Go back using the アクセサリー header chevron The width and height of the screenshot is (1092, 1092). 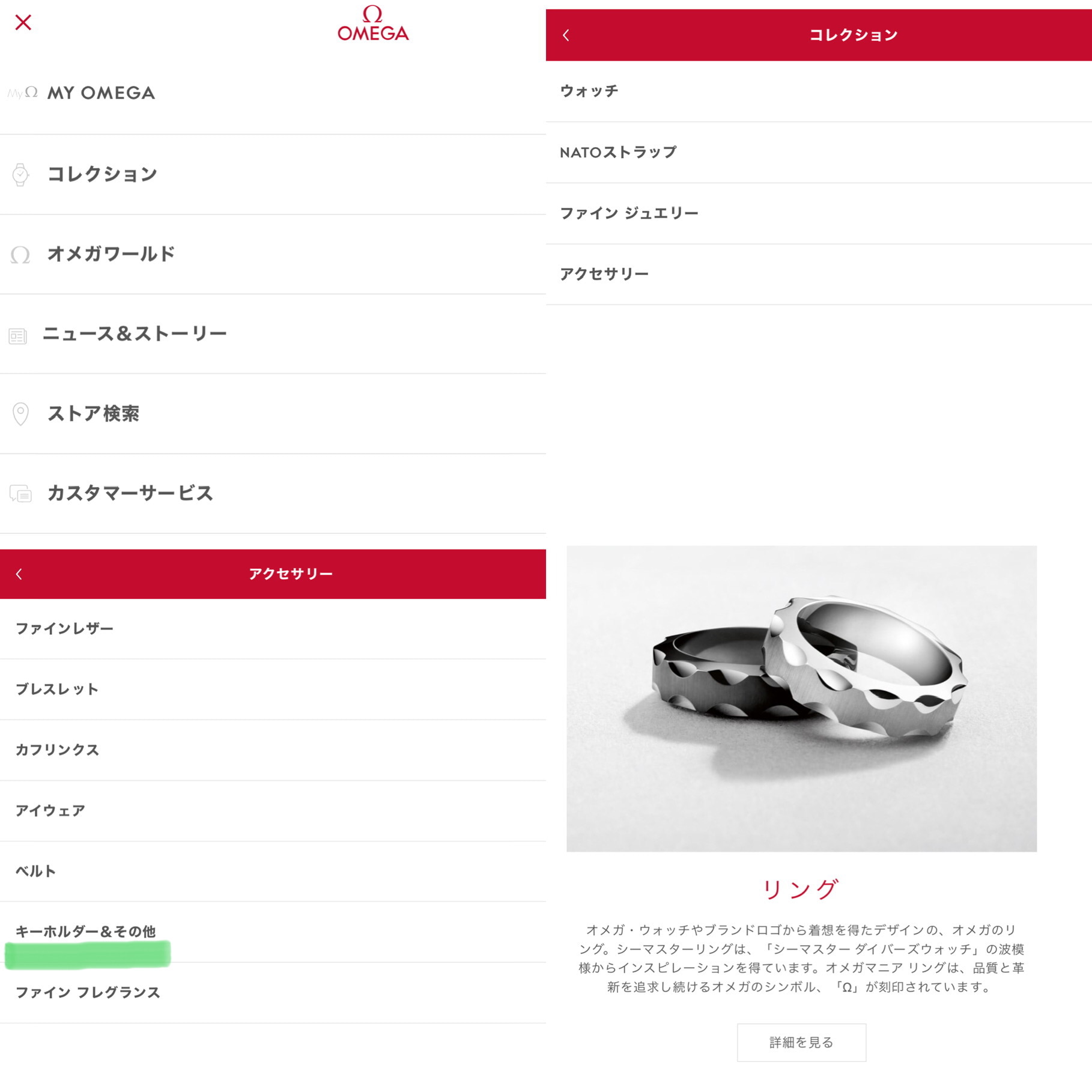[19, 574]
